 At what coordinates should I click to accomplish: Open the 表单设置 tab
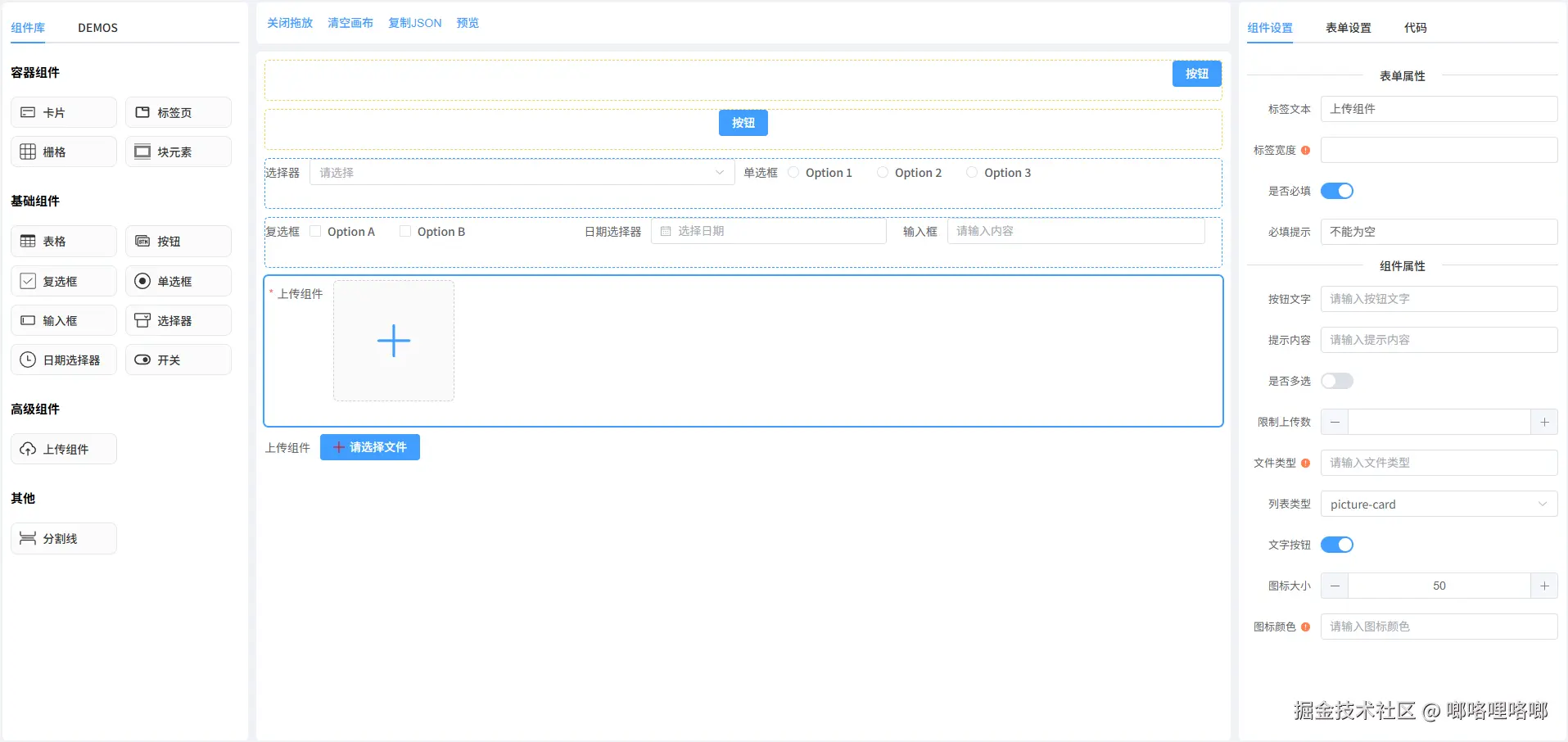[x=1349, y=28]
